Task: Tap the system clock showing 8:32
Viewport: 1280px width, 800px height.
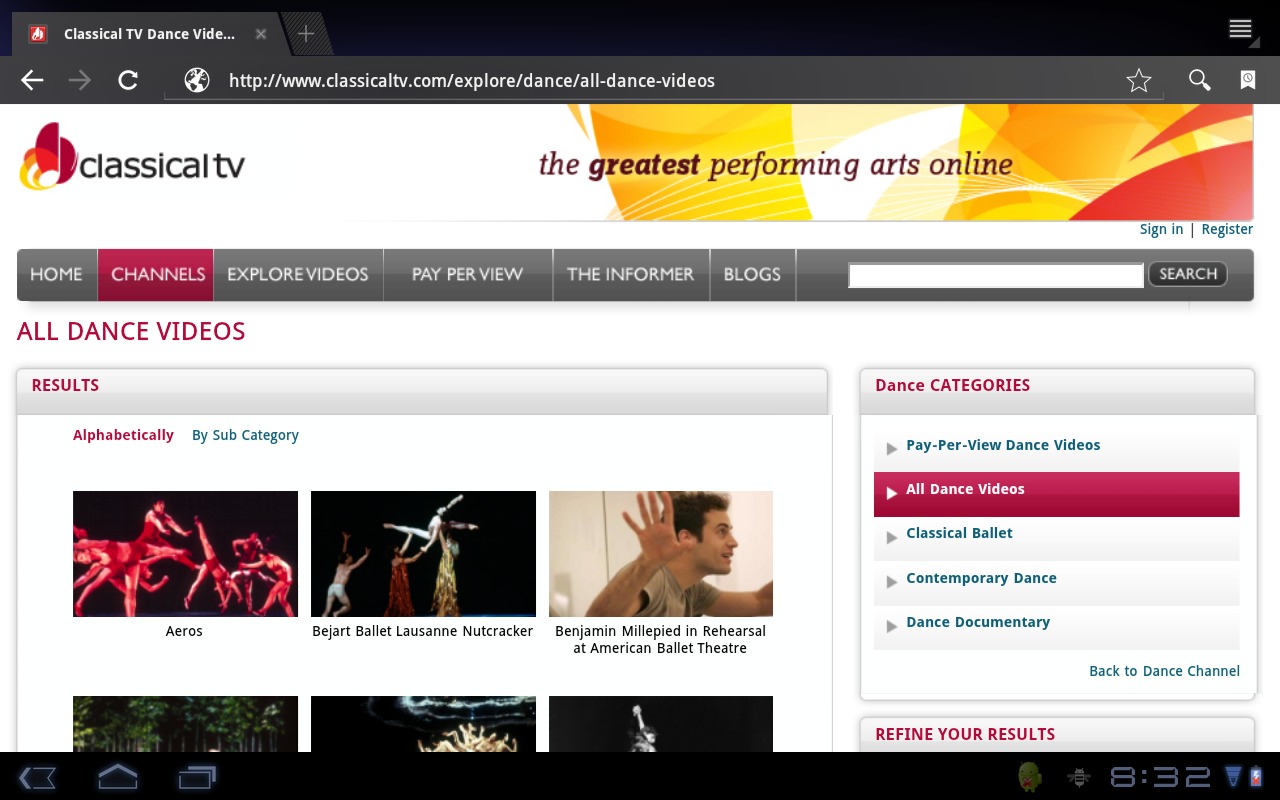Action: click(x=1160, y=777)
